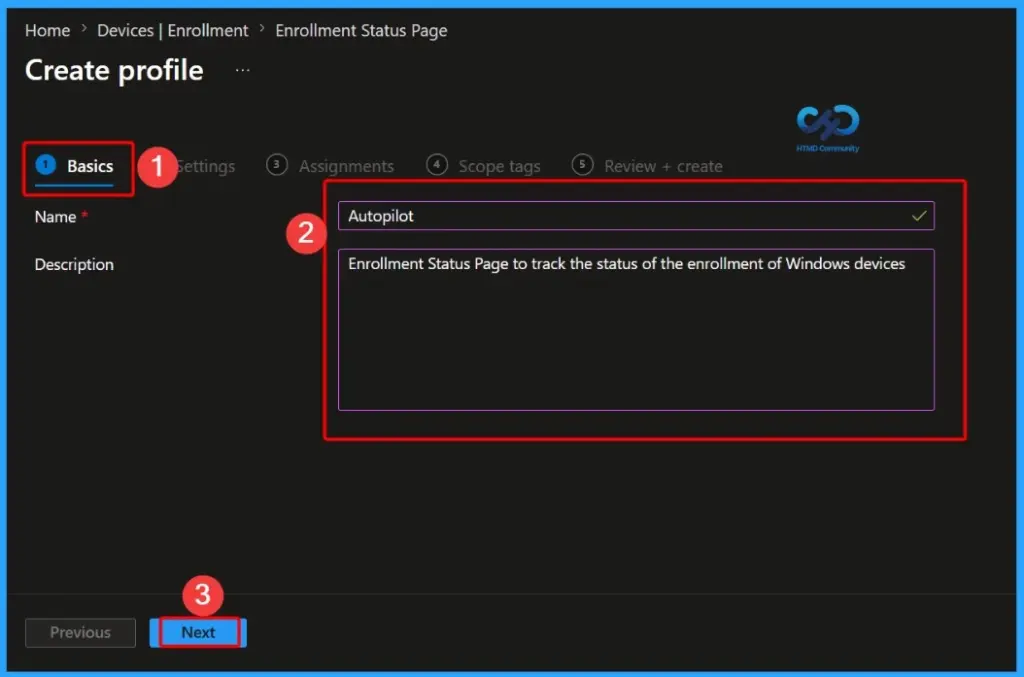1024x677 pixels.
Task: Click the Create profile page heading
Action: coord(114,71)
